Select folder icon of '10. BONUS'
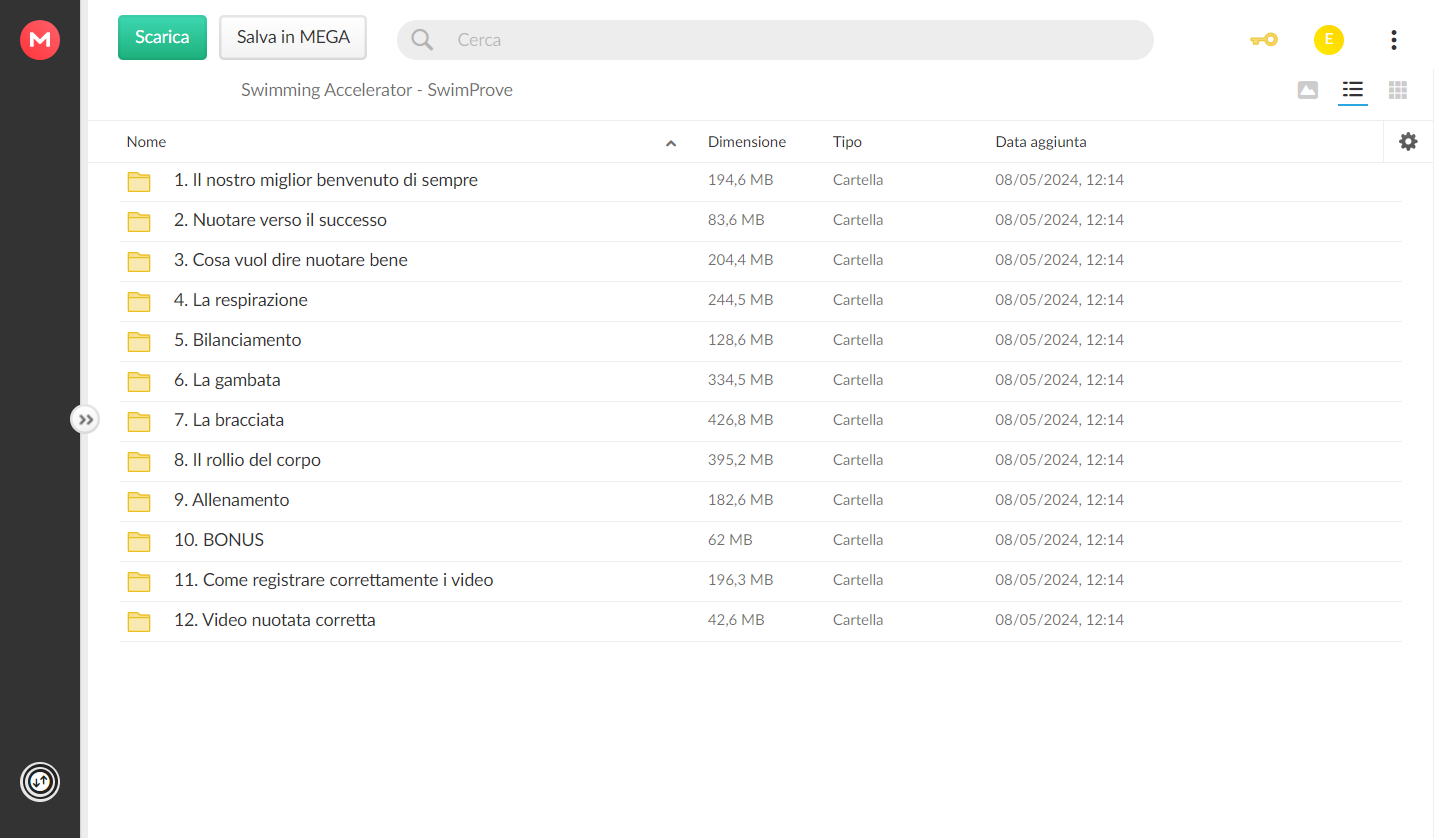1434x838 pixels. coord(139,541)
